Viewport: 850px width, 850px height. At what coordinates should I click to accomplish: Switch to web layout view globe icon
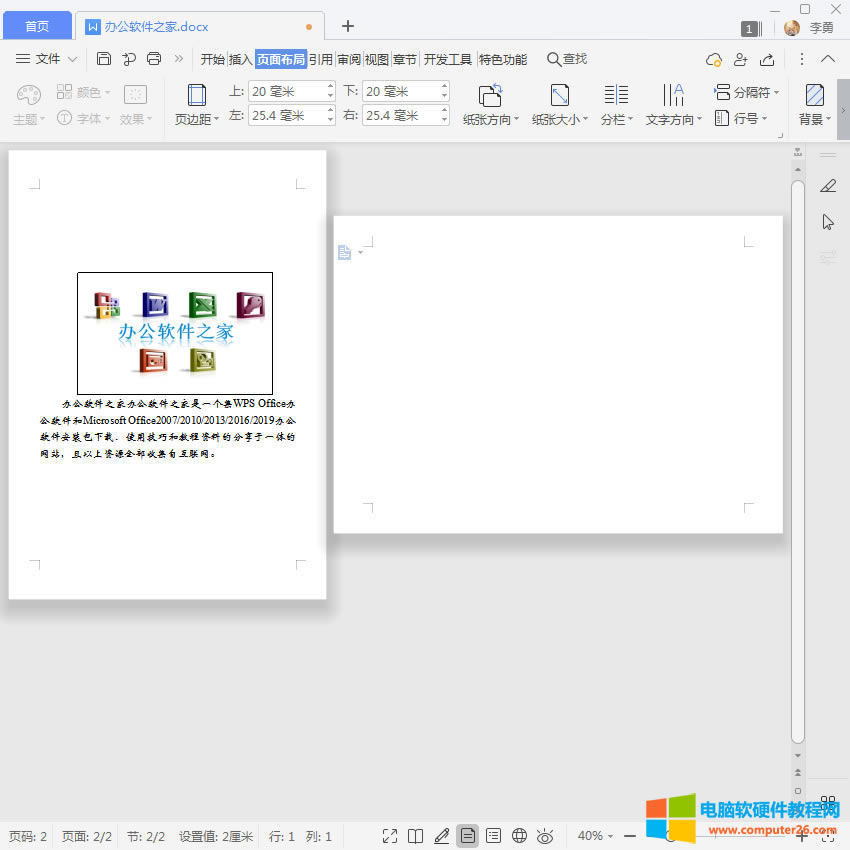pos(519,836)
